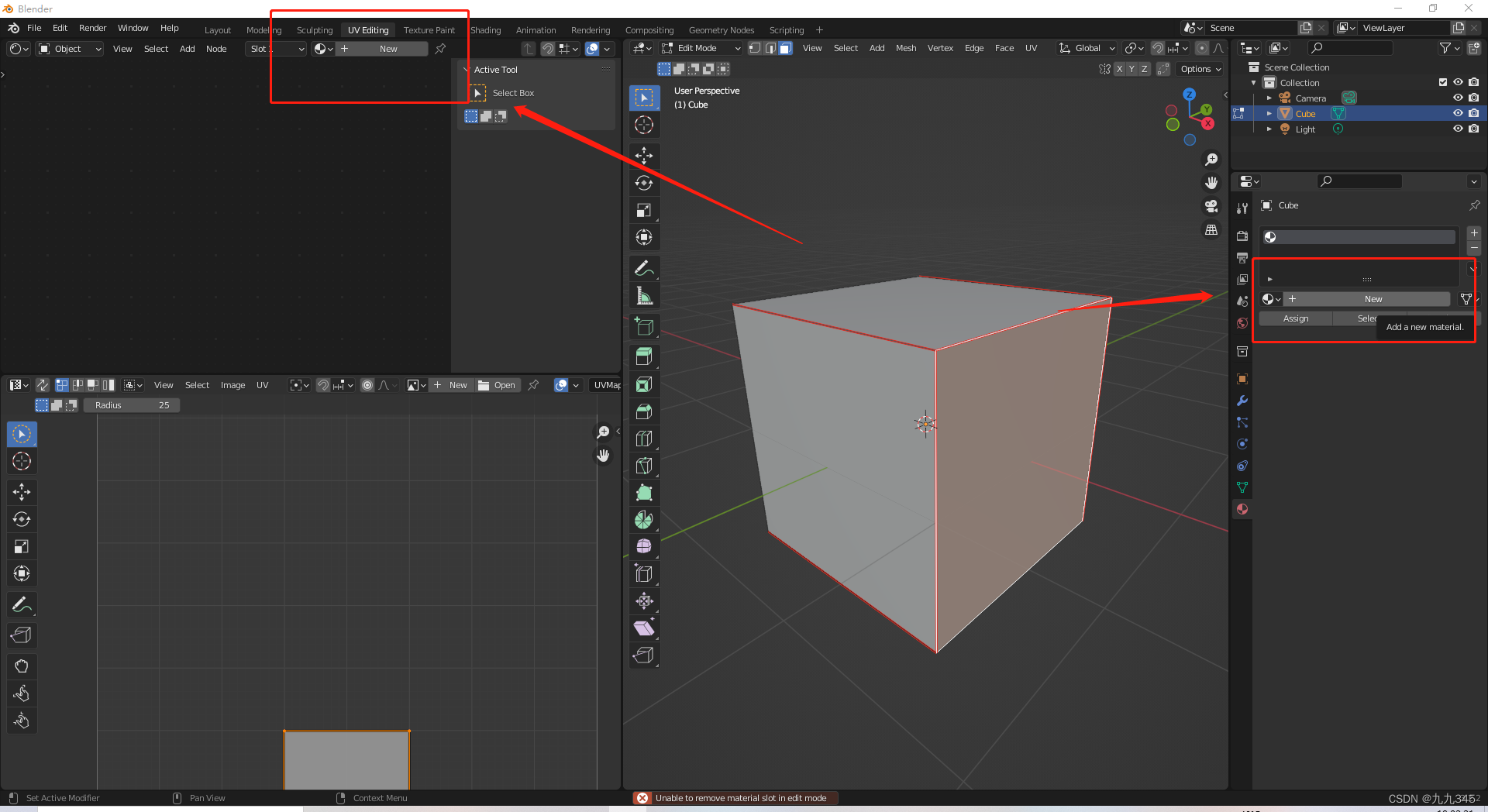Click the Grab tool in UV editor
The width and height of the screenshot is (1488, 812).
(22, 666)
